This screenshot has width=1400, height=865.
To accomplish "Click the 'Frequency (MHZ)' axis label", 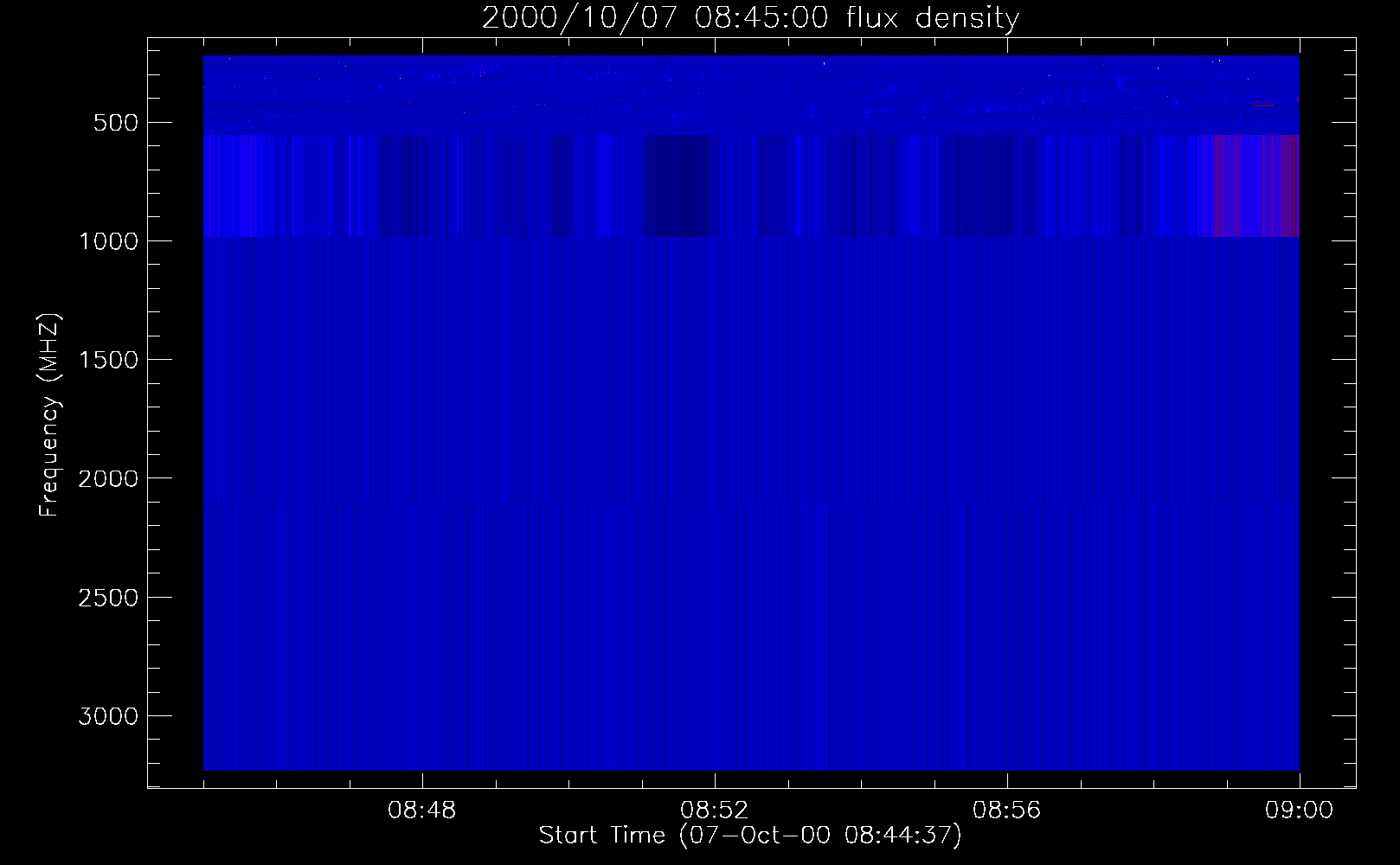I will [x=50, y=415].
